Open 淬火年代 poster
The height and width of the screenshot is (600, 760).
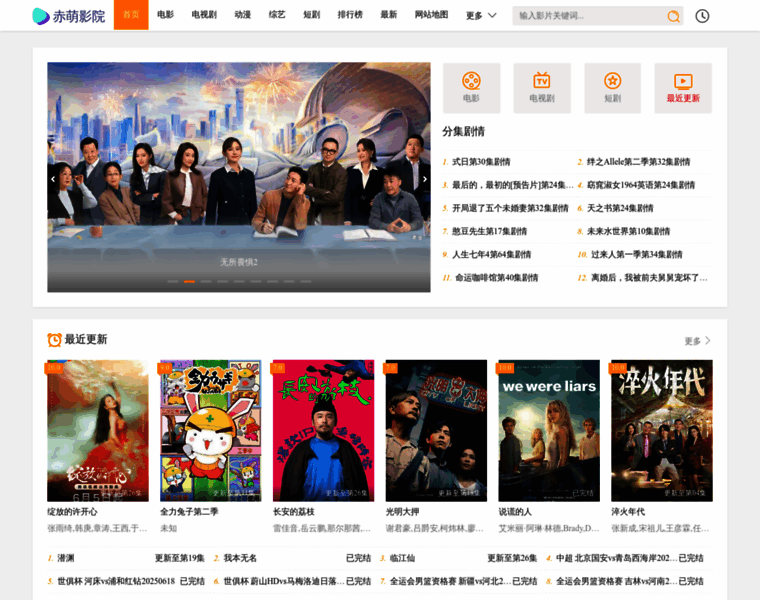(662, 430)
